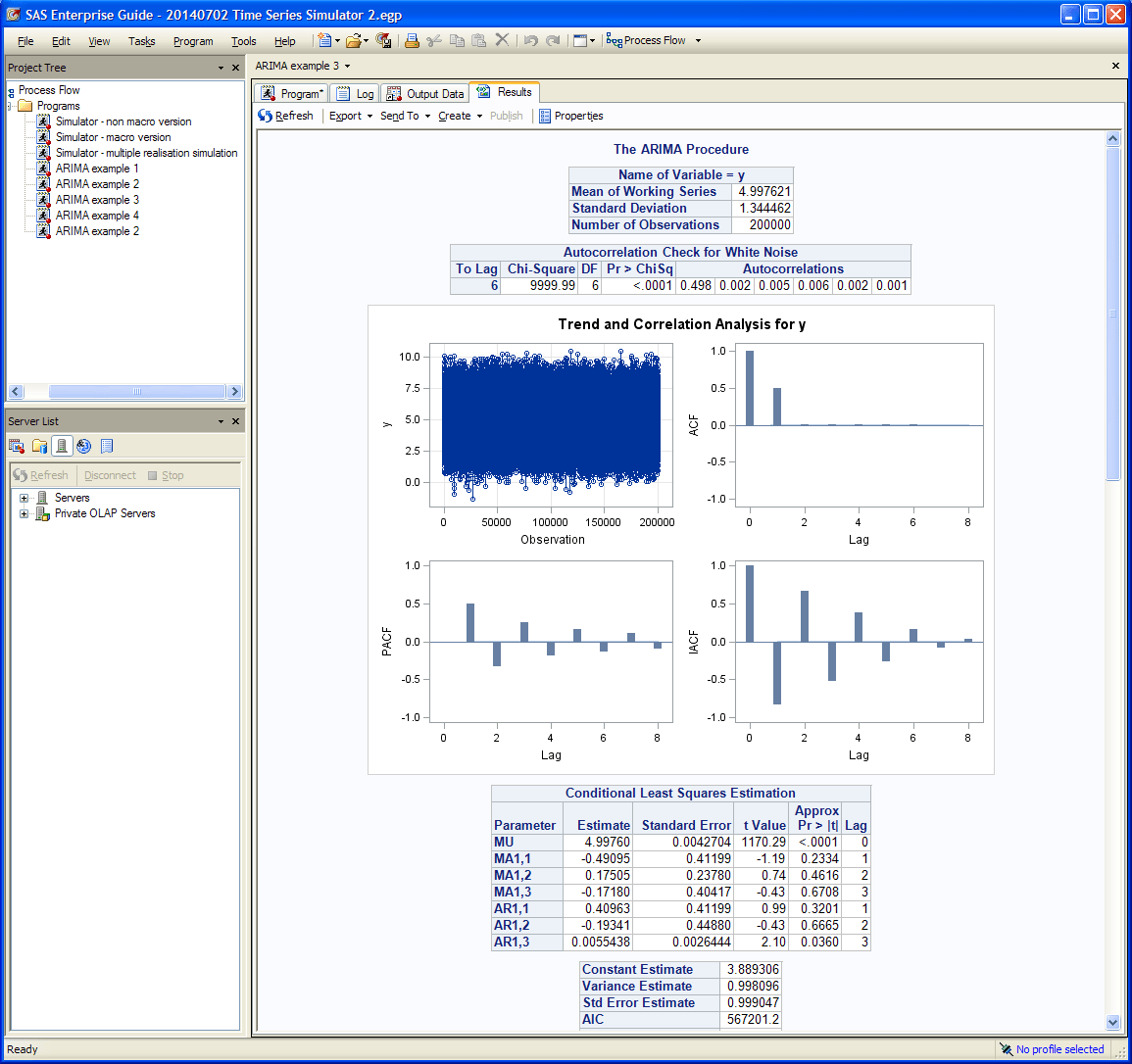Select ARIMA example 3 in Project Tree
This screenshot has width=1132, height=1064.
97,200
